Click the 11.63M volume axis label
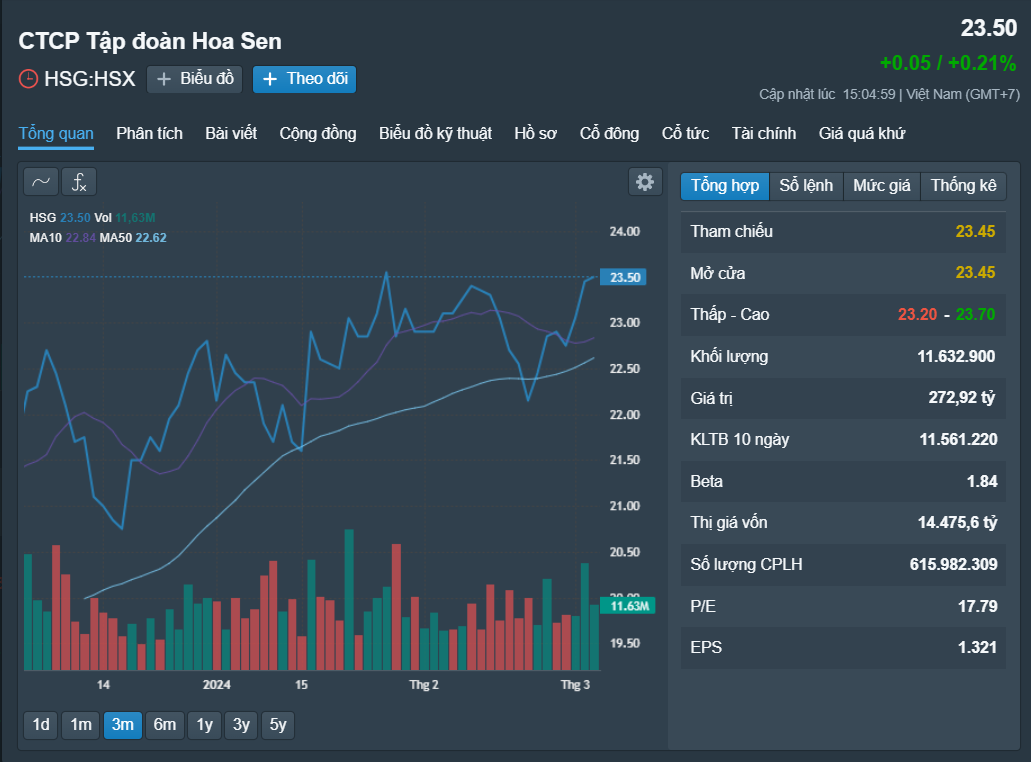Viewport: 1031px width, 762px height. pyautogui.click(x=629, y=606)
